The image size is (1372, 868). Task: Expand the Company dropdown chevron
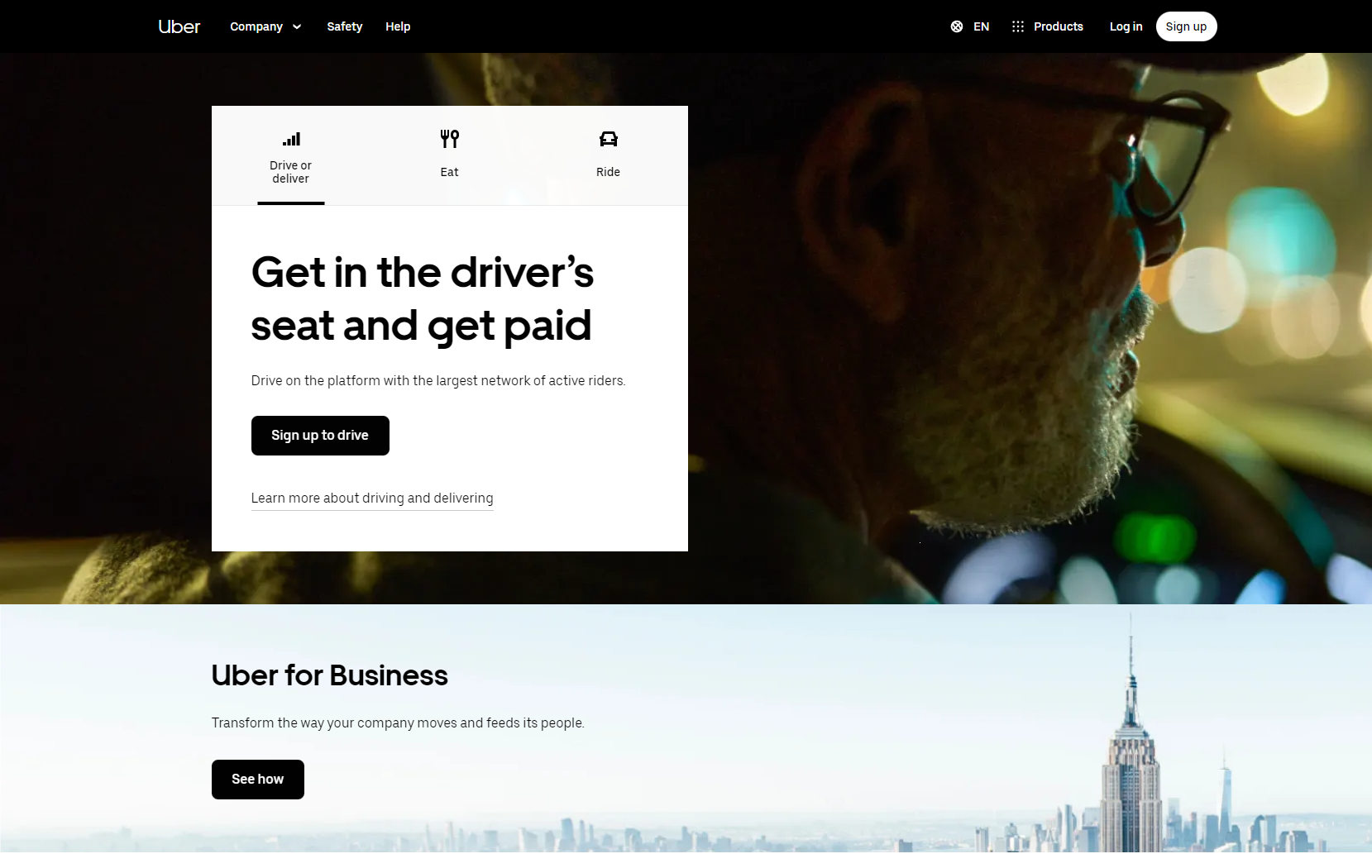pos(297,26)
